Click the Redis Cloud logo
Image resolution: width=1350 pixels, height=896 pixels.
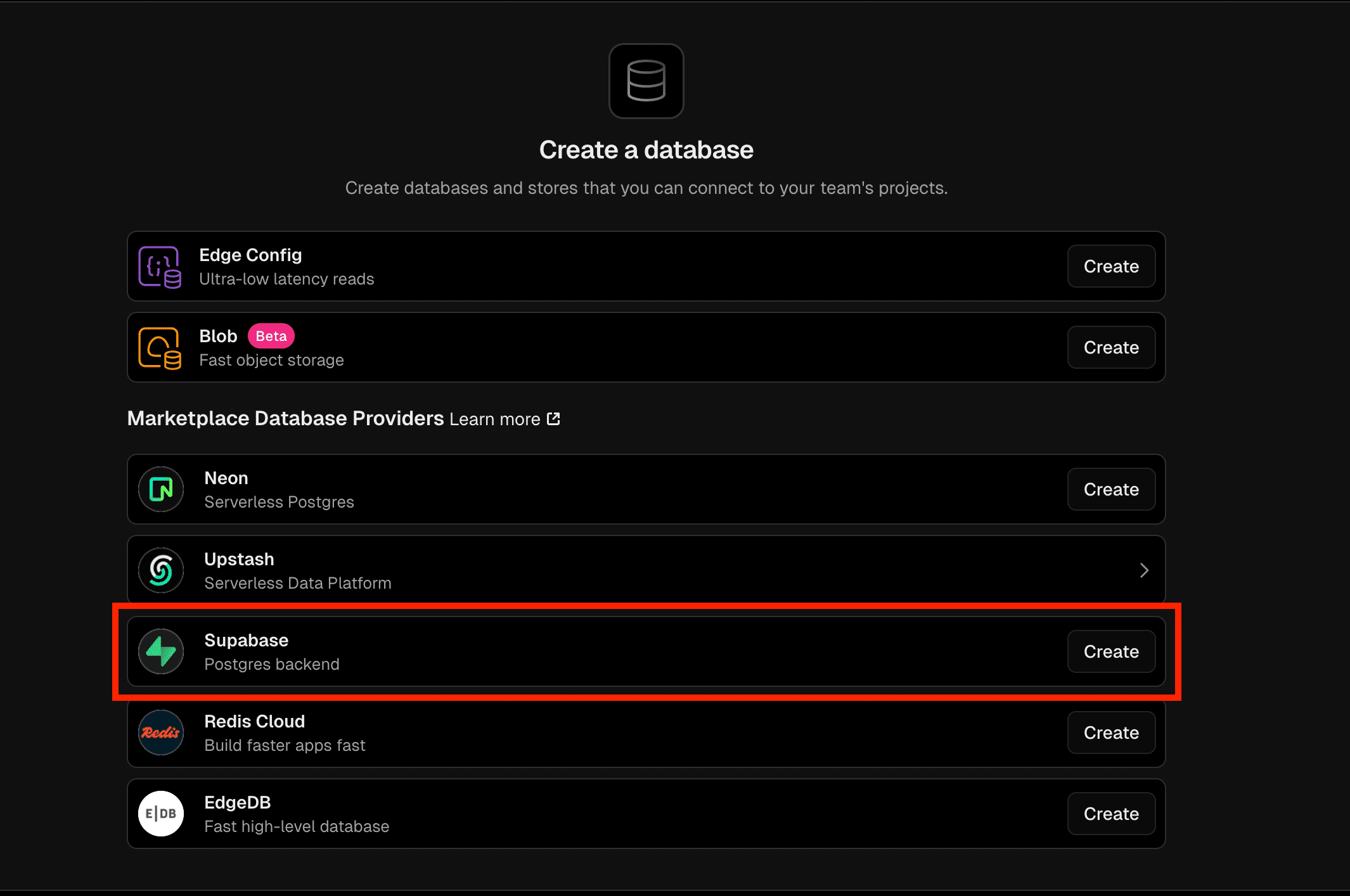click(x=161, y=733)
